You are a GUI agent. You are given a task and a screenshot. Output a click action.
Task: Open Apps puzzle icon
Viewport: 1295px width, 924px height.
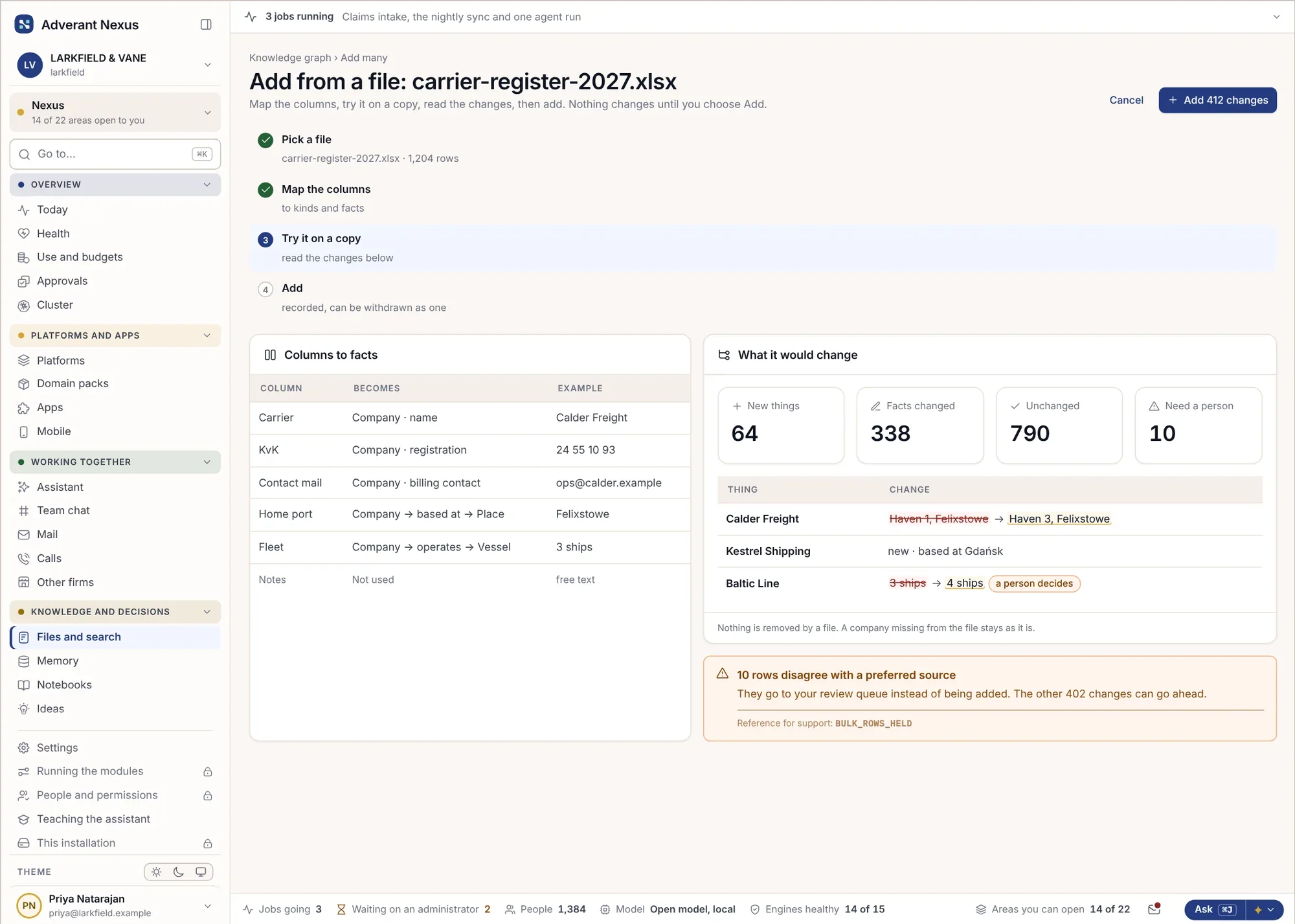pyautogui.click(x=24, y=408)
